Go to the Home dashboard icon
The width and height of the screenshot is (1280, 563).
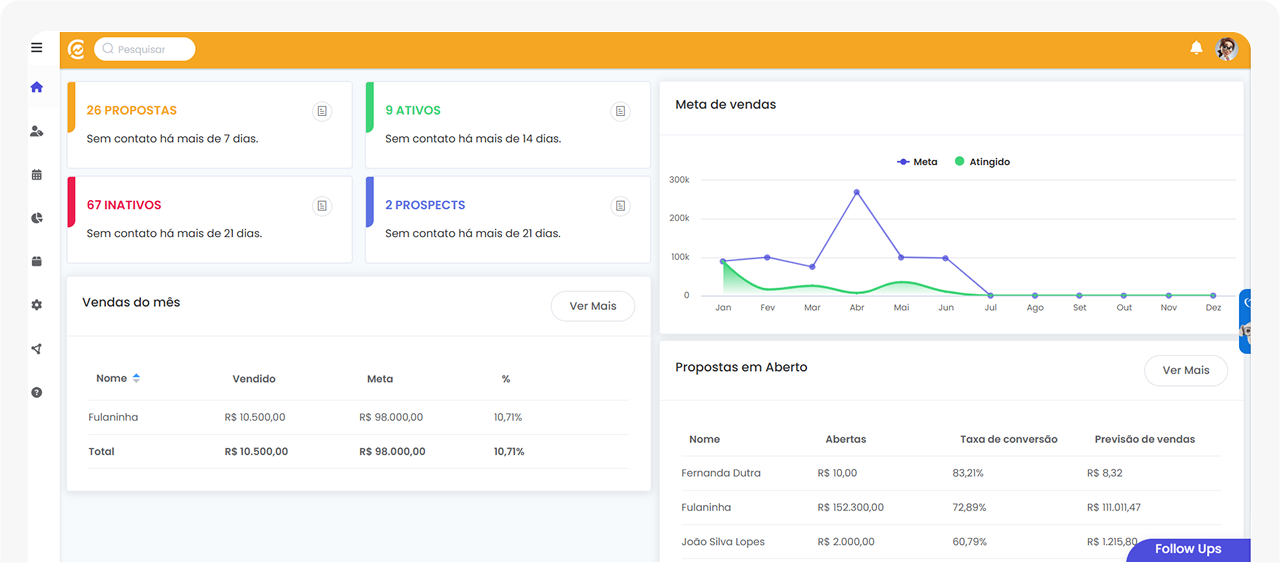click(x=37, y=87)
